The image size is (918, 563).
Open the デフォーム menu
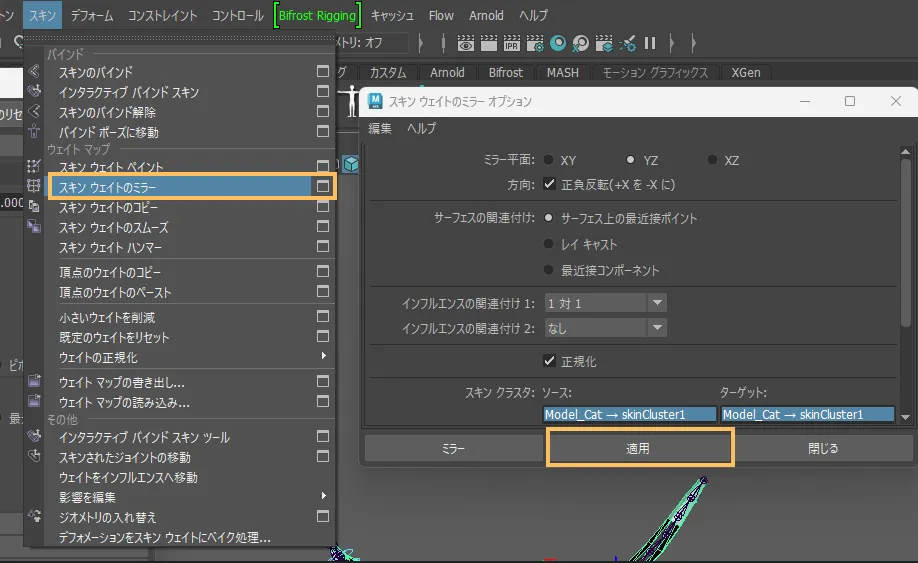(92, 15)
